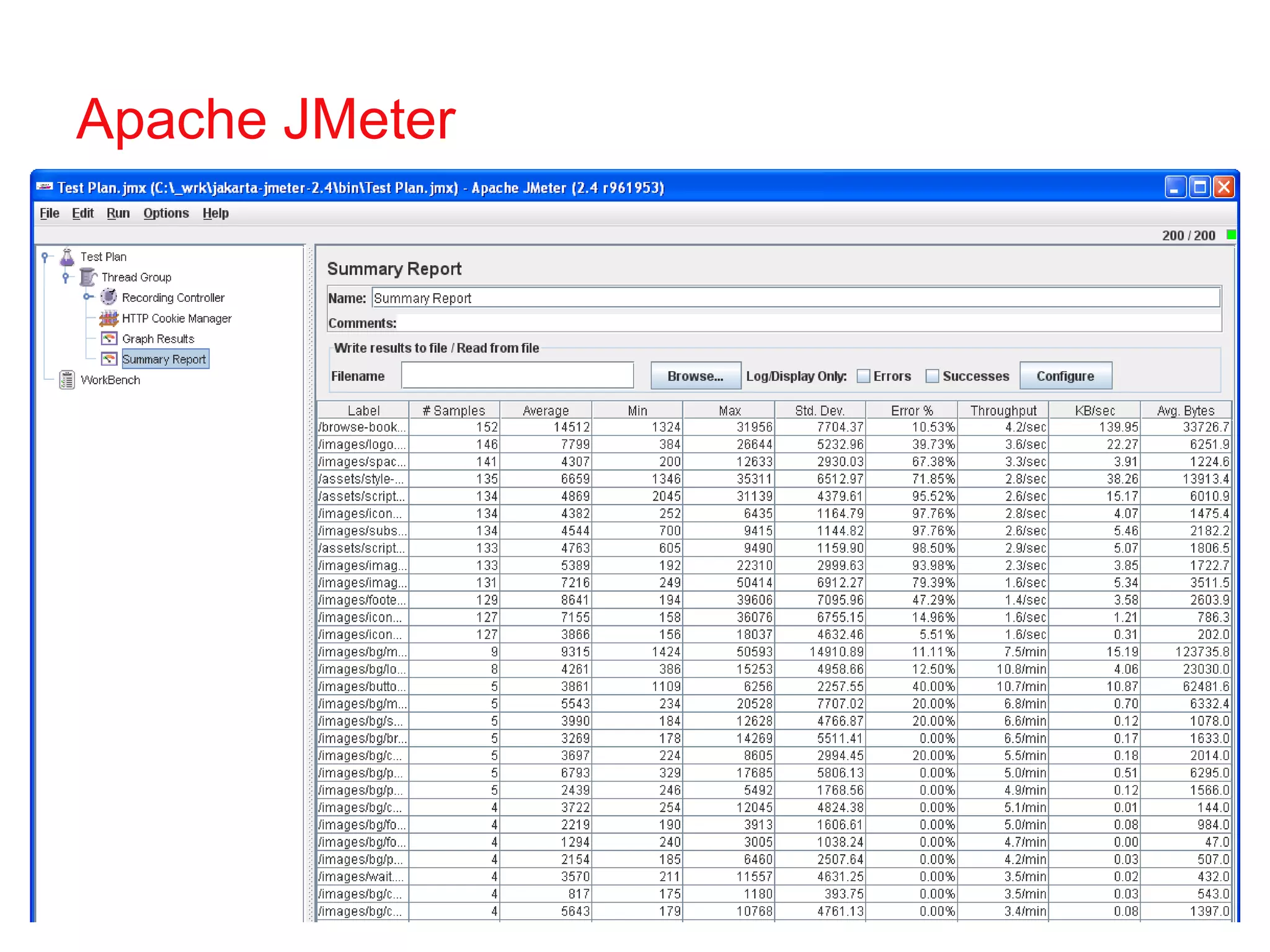The height and width of the screenshot is (952, 1270).
Task: Open the Run menu
Action: click(118, 213)
